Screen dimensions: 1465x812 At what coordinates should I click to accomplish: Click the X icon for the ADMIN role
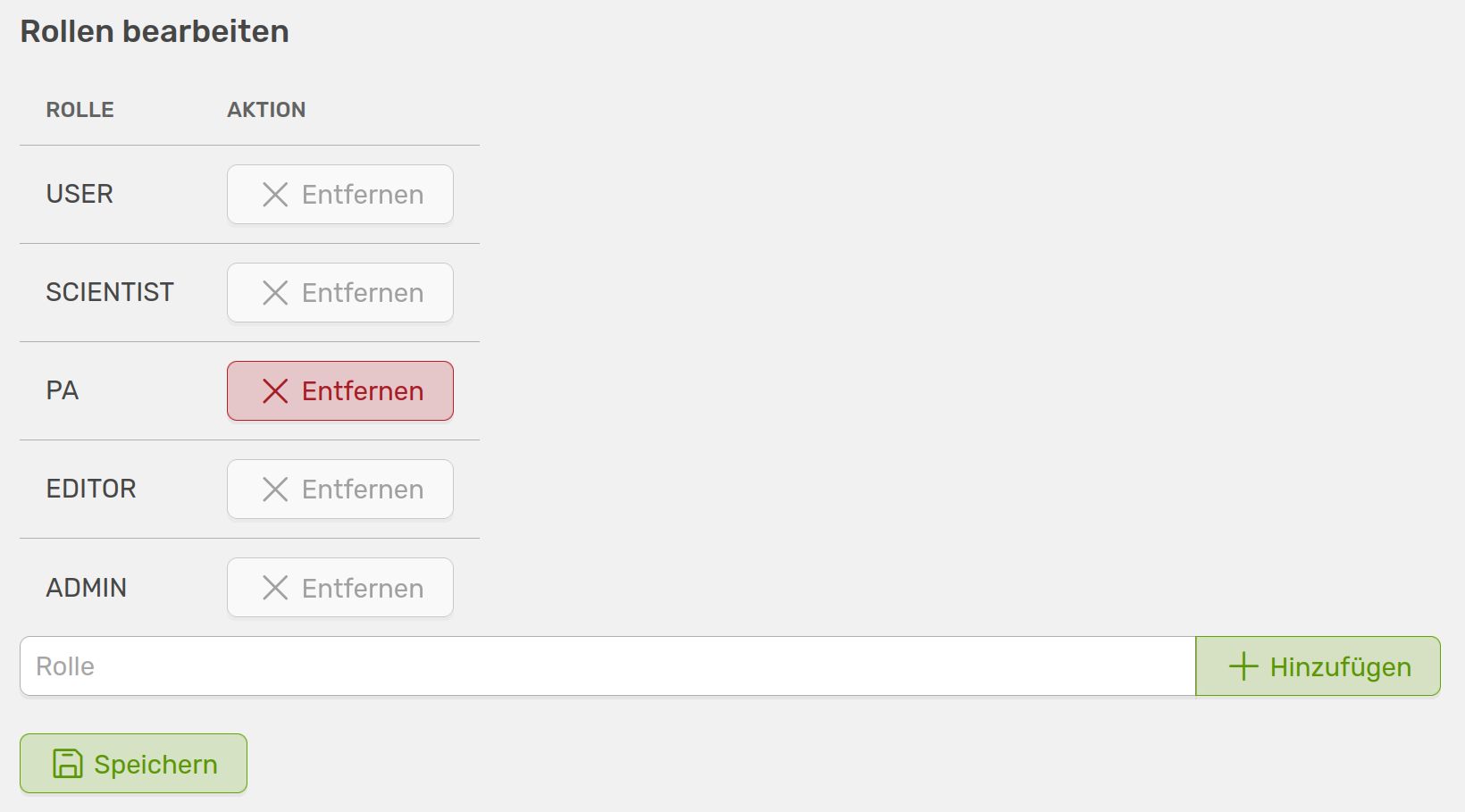click(x=275, y=588)
